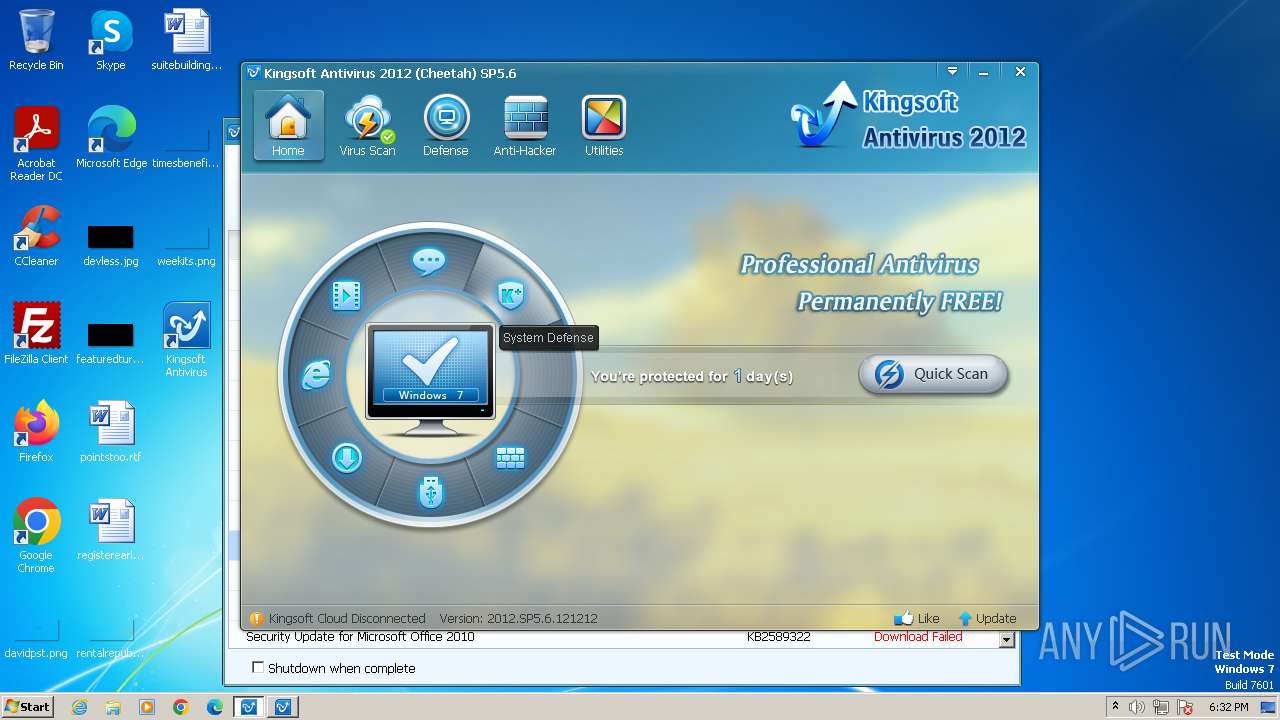Select pointstoo.rtf desktop document

(x=110, y=431)
